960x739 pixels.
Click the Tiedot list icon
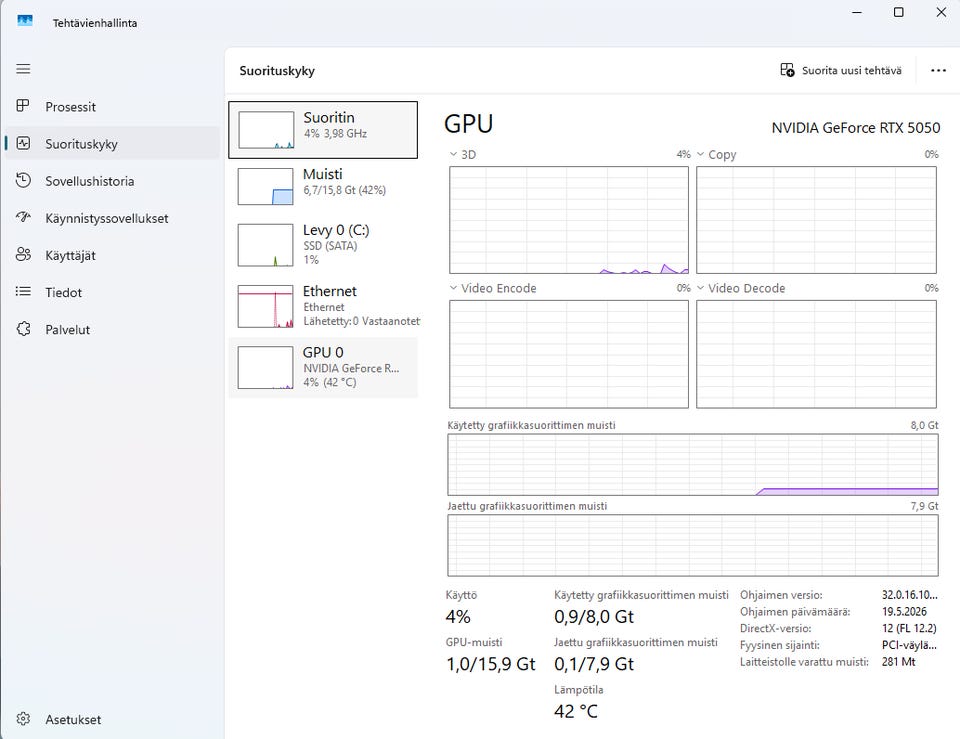tap(23, 291)
